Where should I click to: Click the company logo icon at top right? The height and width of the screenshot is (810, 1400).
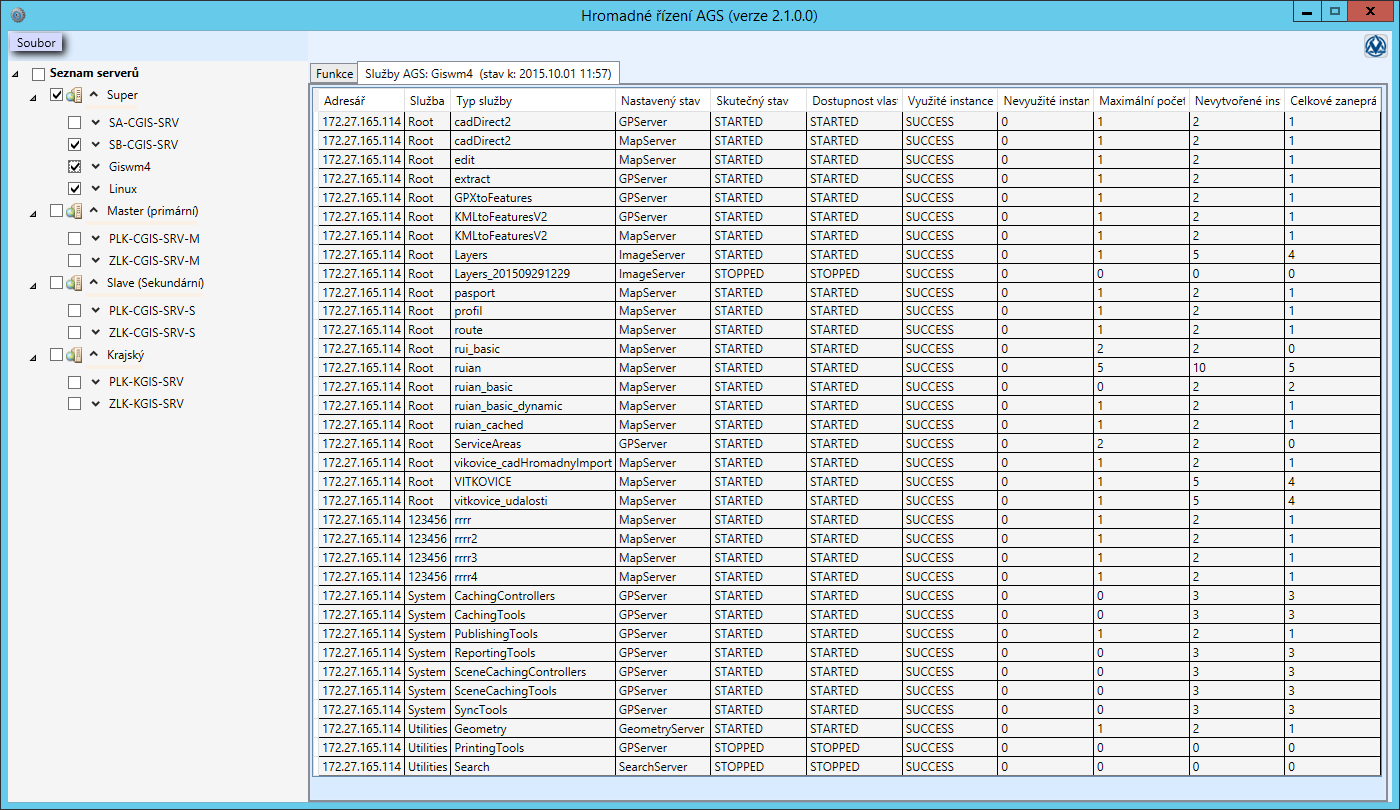click(1377, 47)
